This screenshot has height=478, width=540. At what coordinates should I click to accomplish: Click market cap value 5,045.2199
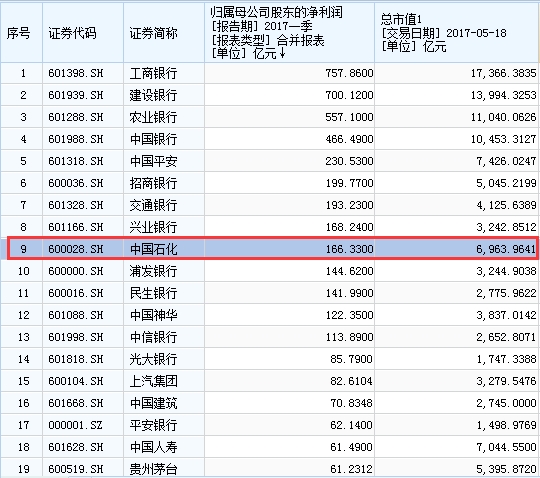506,183
